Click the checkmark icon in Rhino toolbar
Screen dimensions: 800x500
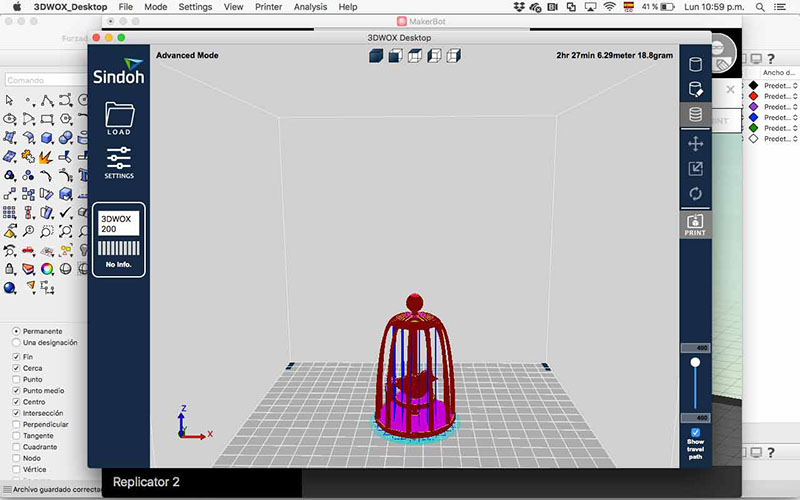66,212
